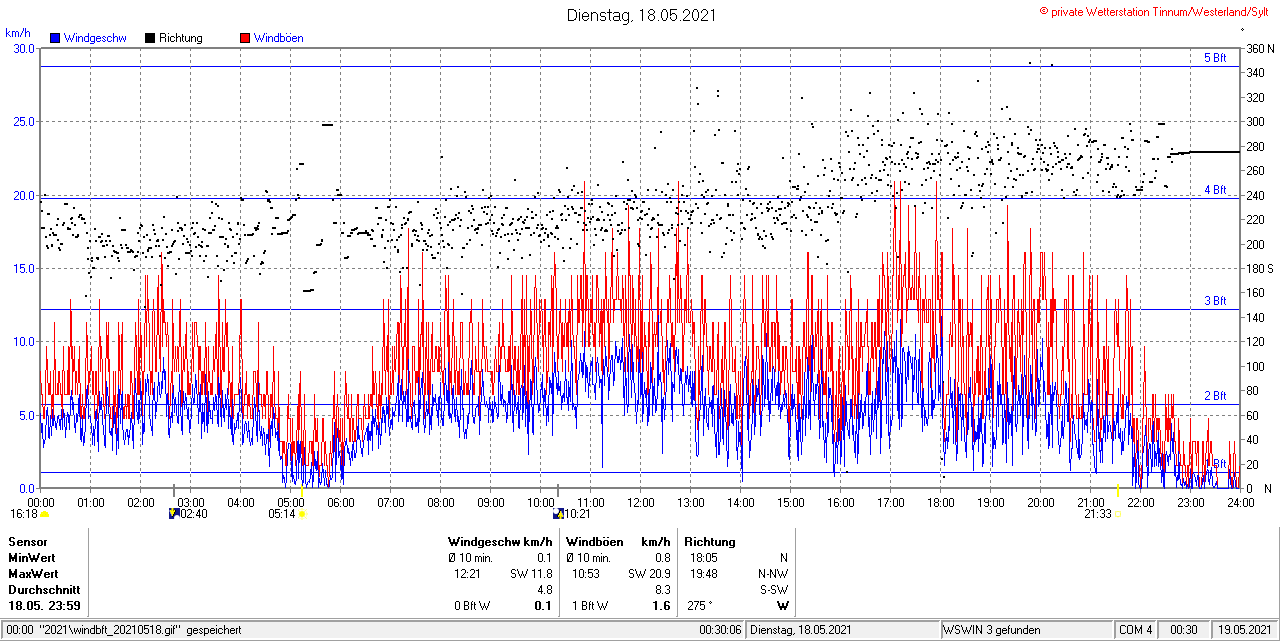The width and height of the screenshot is (1280, 641).
Task: Click the red Windböen legend swatch
Action: coord(245,38)
